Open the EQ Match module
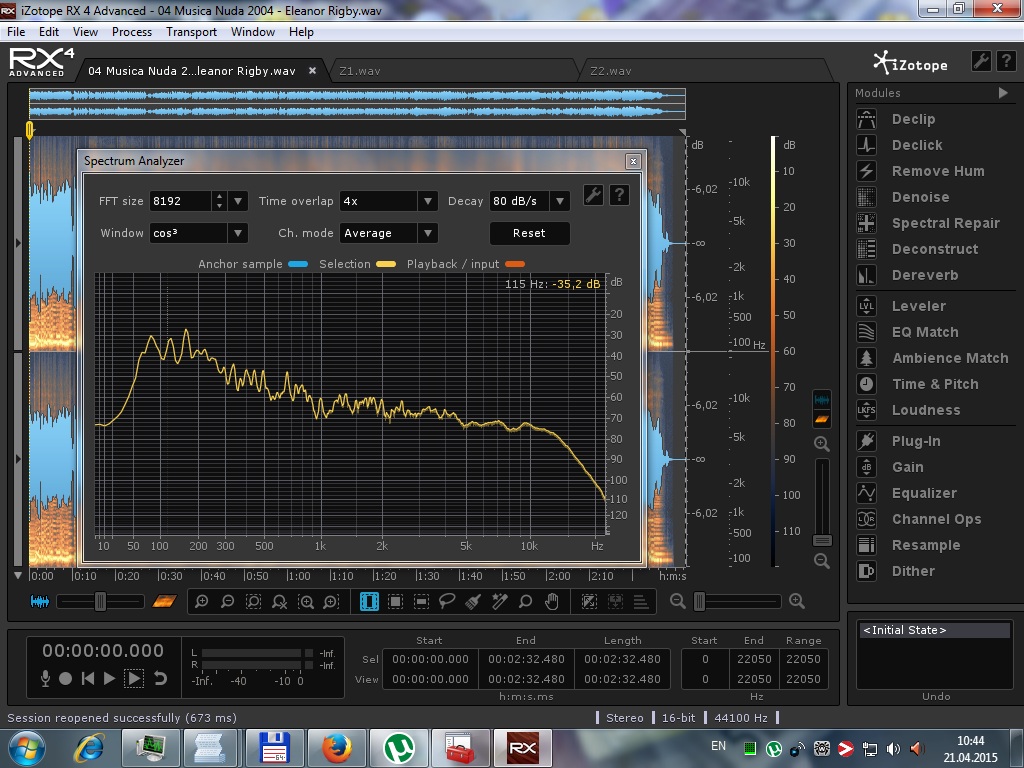1024x768 pixels. coord(925,332)
